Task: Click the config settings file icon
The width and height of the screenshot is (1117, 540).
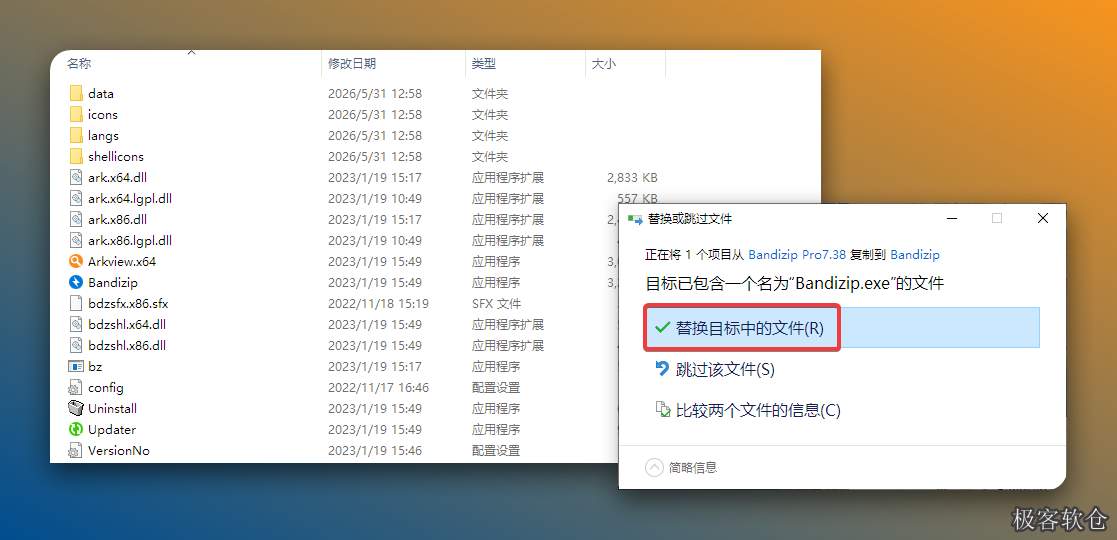Action: click(76, 388)
